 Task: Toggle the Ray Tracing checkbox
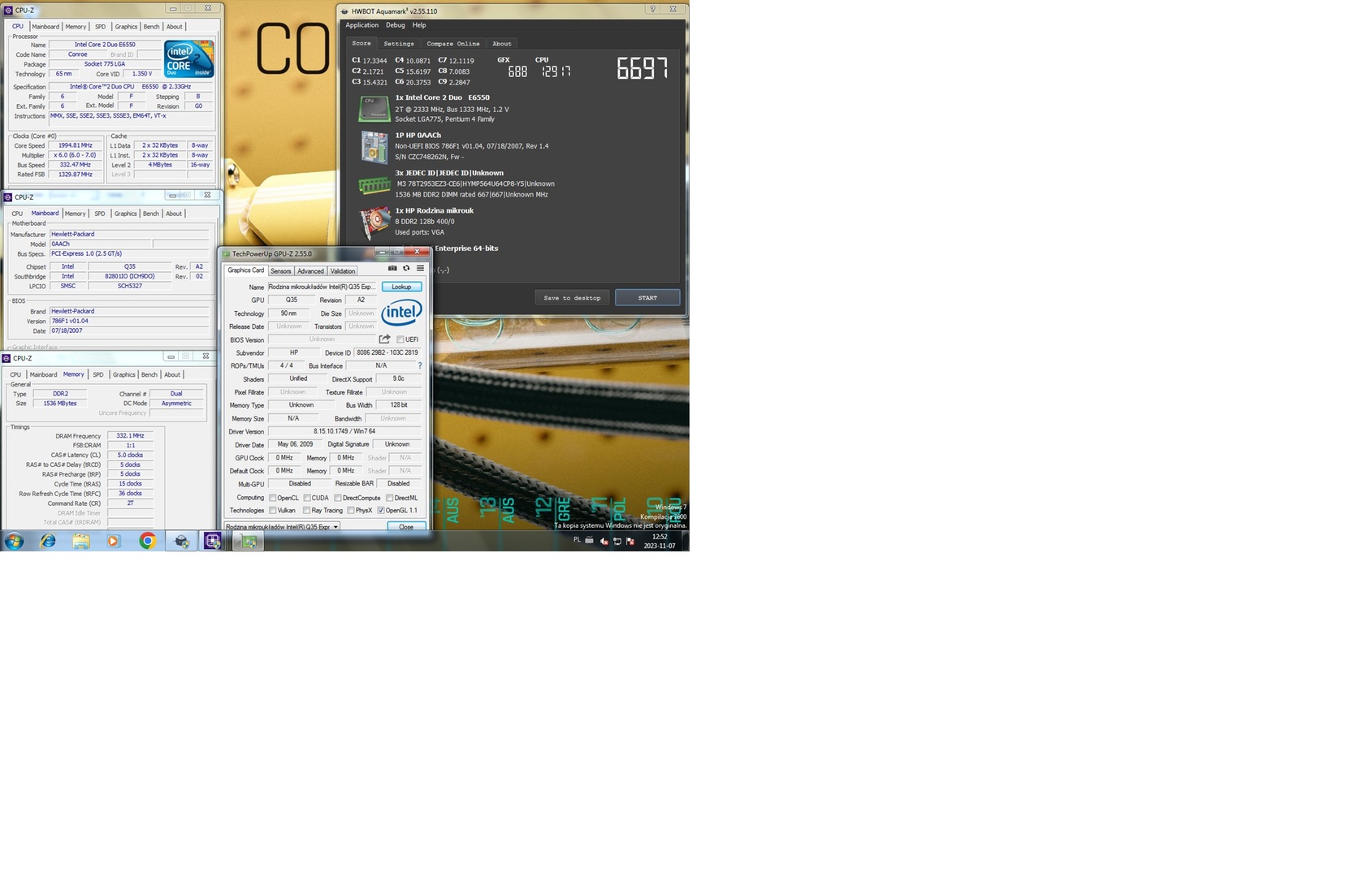click(x=307, y=511)
